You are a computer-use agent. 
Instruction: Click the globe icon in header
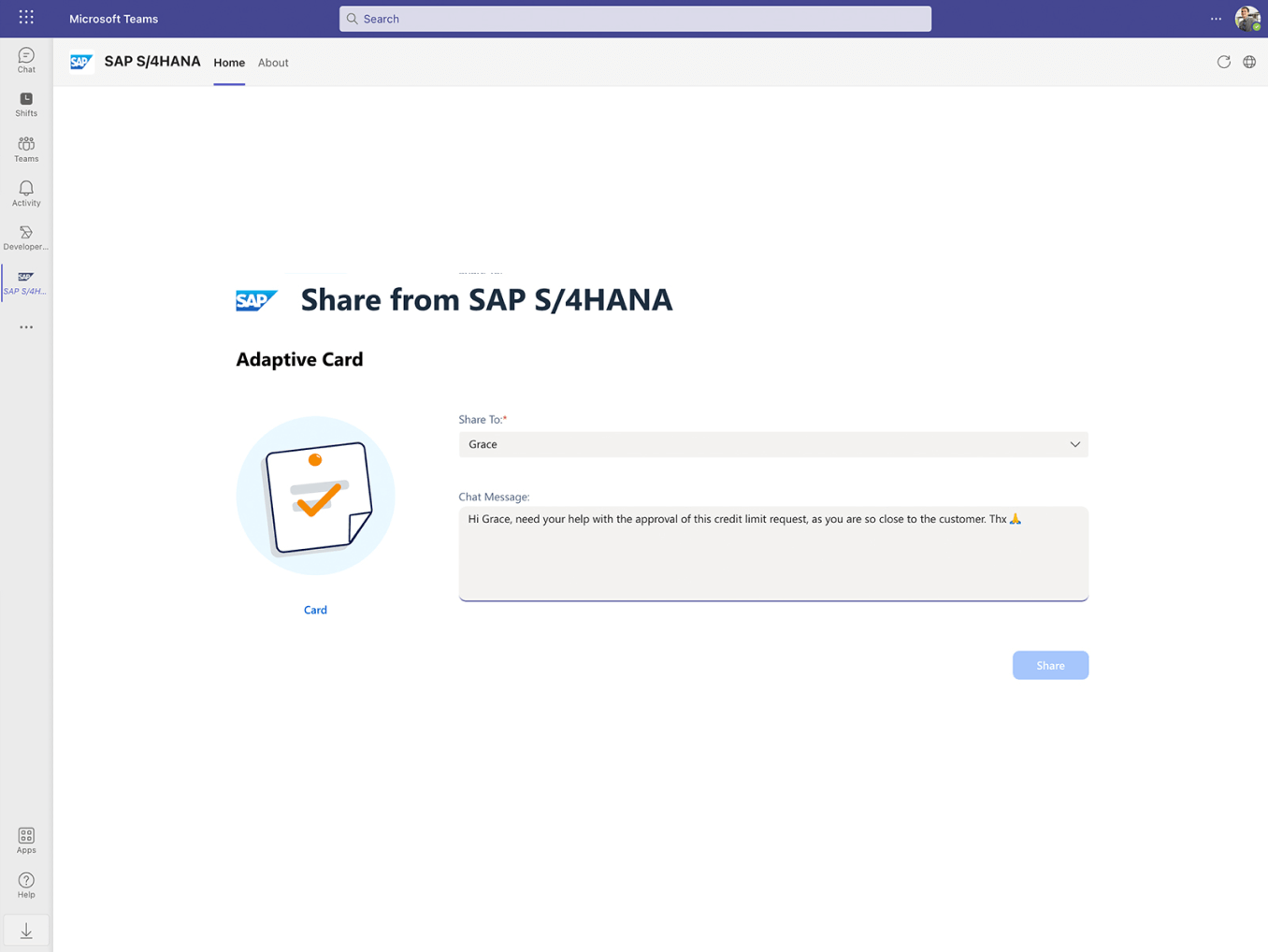[1249, 62]
